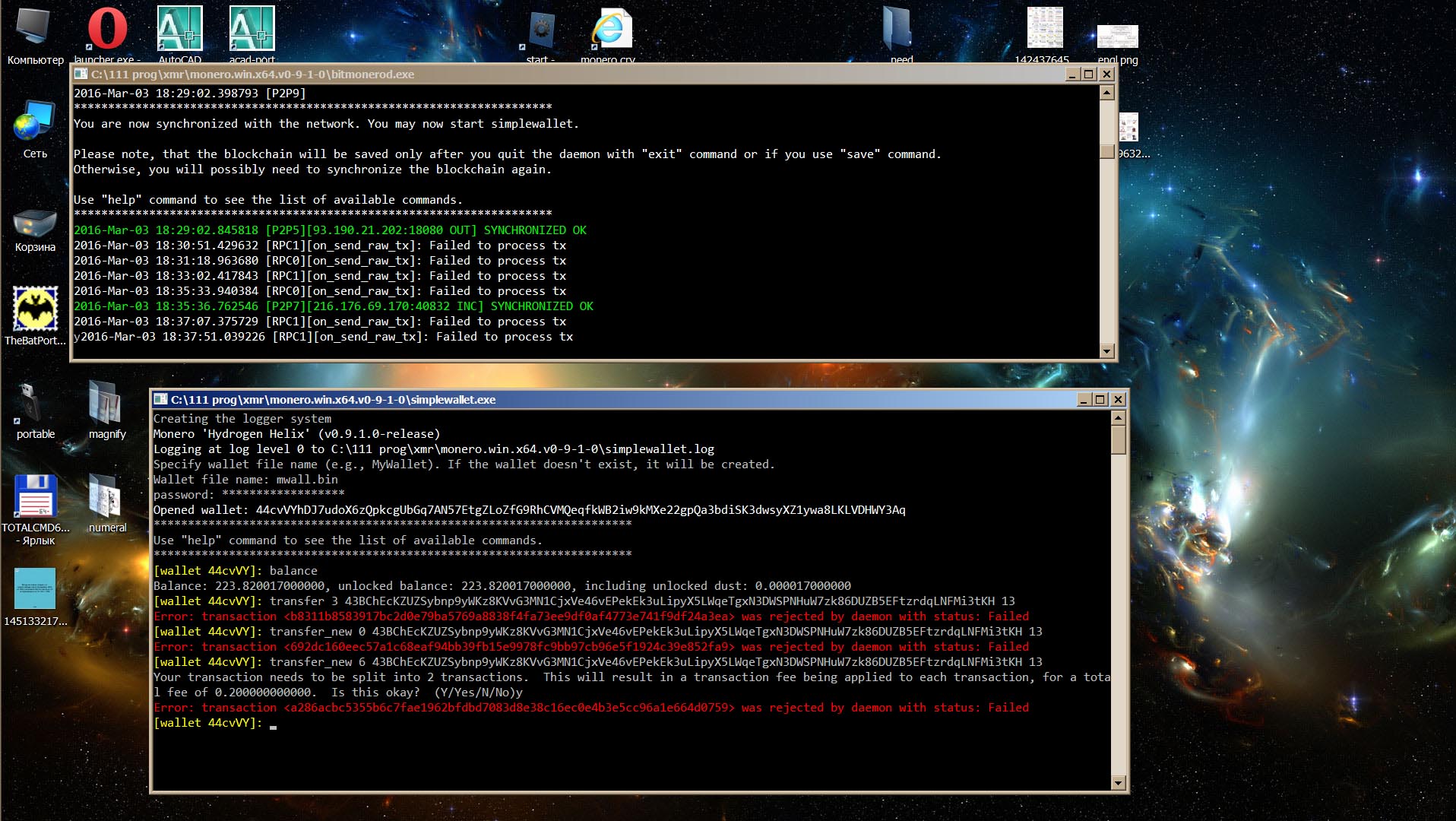
Task: Open the acad-port desktop shortcut
Action: click(x=252, y=36)
